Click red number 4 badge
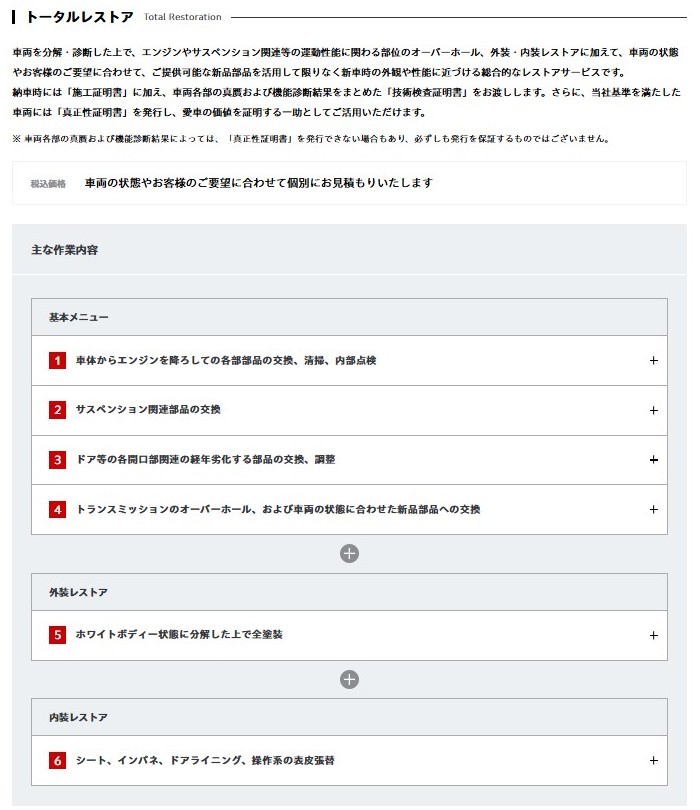Screen dimensions: 700x810 (57, 509)
